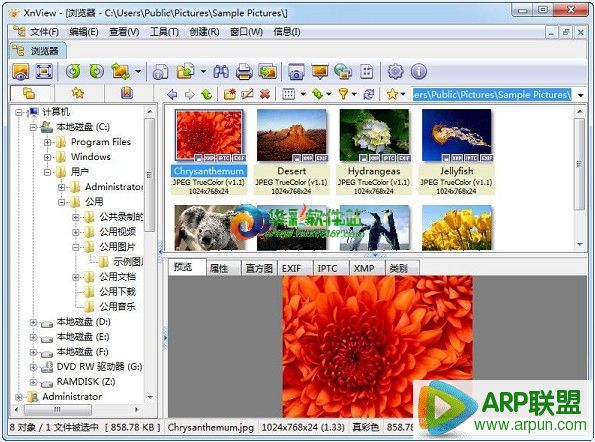
Task: Rotate image counter-clockwise
Action: click(73, 71)
